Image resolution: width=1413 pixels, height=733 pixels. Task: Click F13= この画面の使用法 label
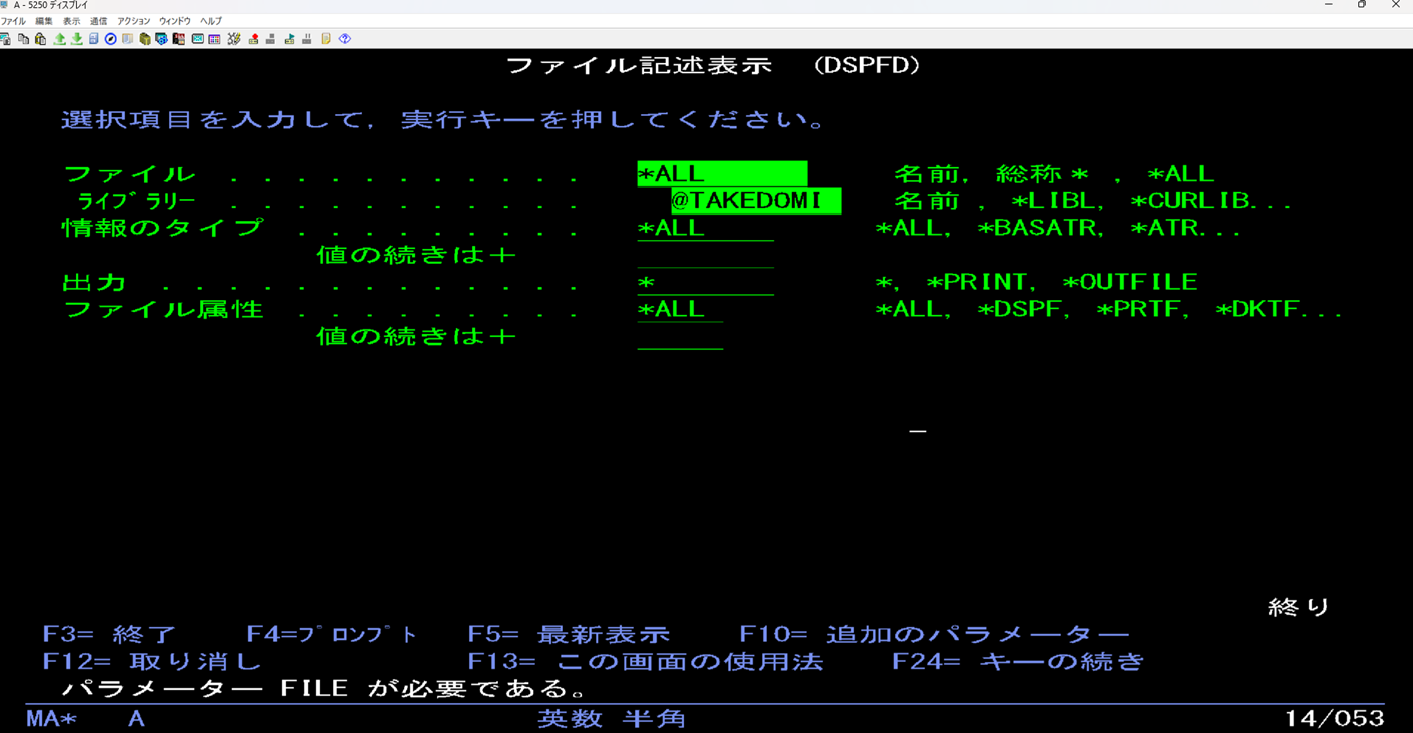(645, 662)
